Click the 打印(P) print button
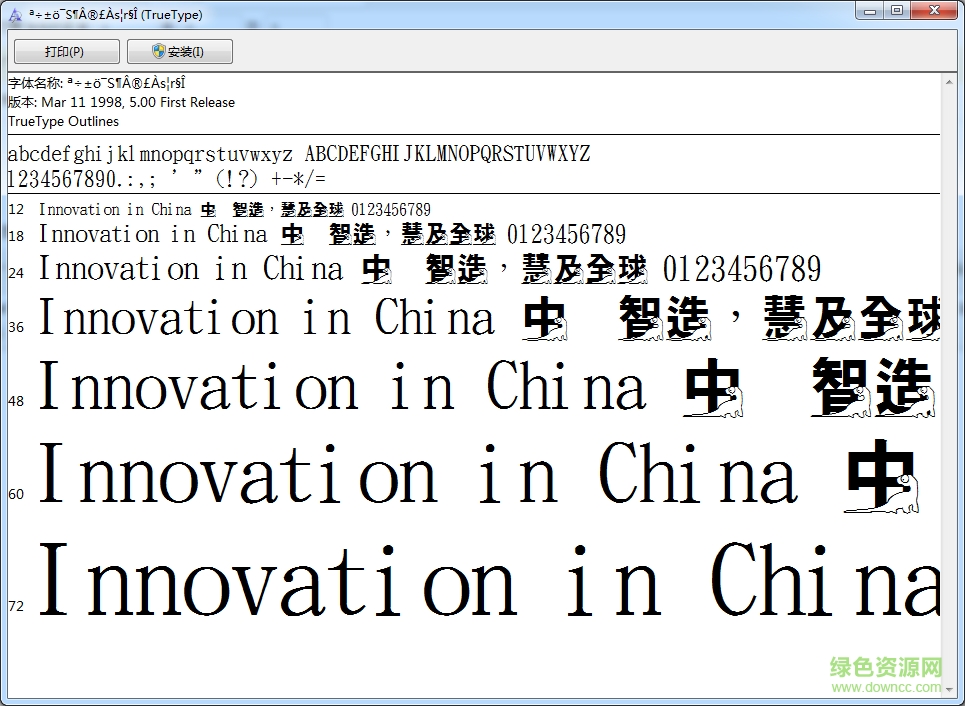This screenshot has height=706, width=965. point(65,51)
